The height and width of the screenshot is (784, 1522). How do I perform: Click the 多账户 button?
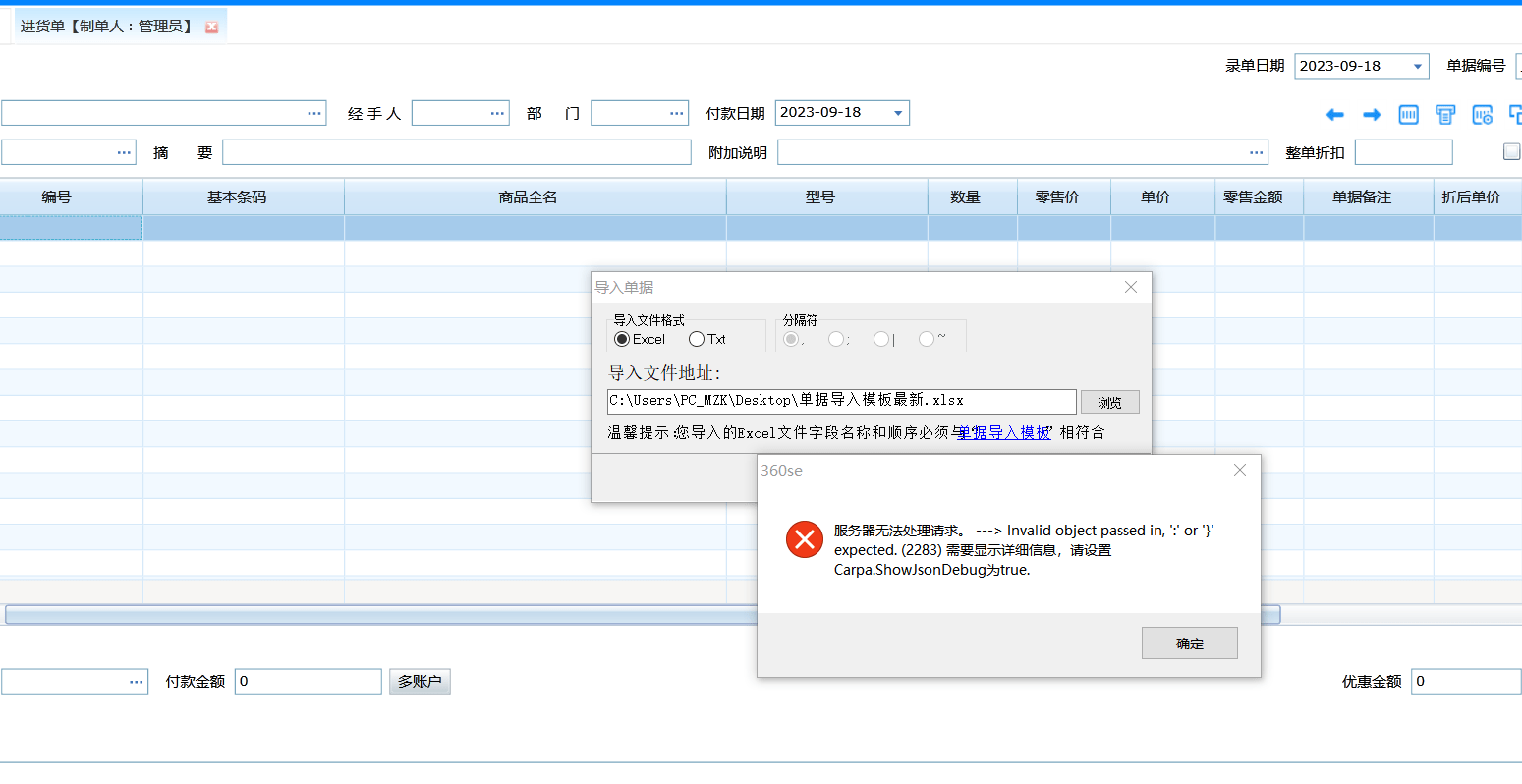point(420,682)
